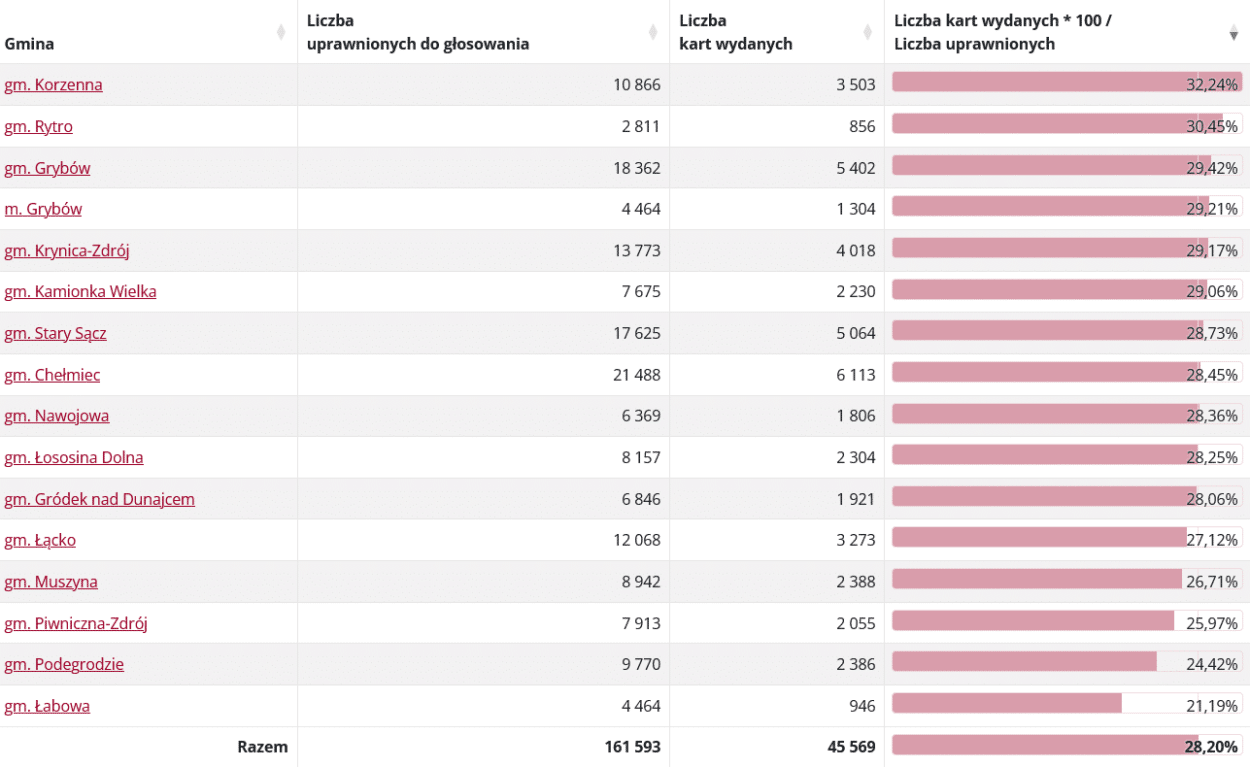Click descending sort arrow in percentage column
Screen dimensions: 1250x767
pyautogui.click(x=1233, y=34)
